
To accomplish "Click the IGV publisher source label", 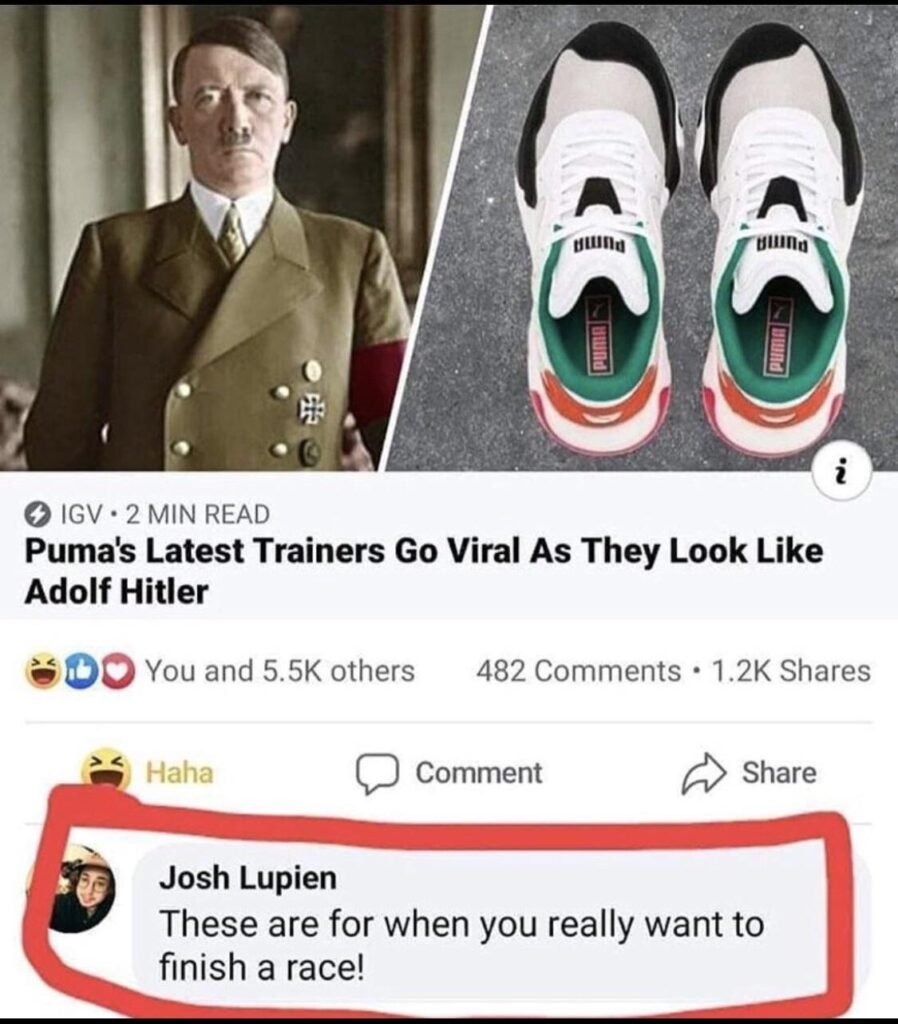I will point(82,515).
